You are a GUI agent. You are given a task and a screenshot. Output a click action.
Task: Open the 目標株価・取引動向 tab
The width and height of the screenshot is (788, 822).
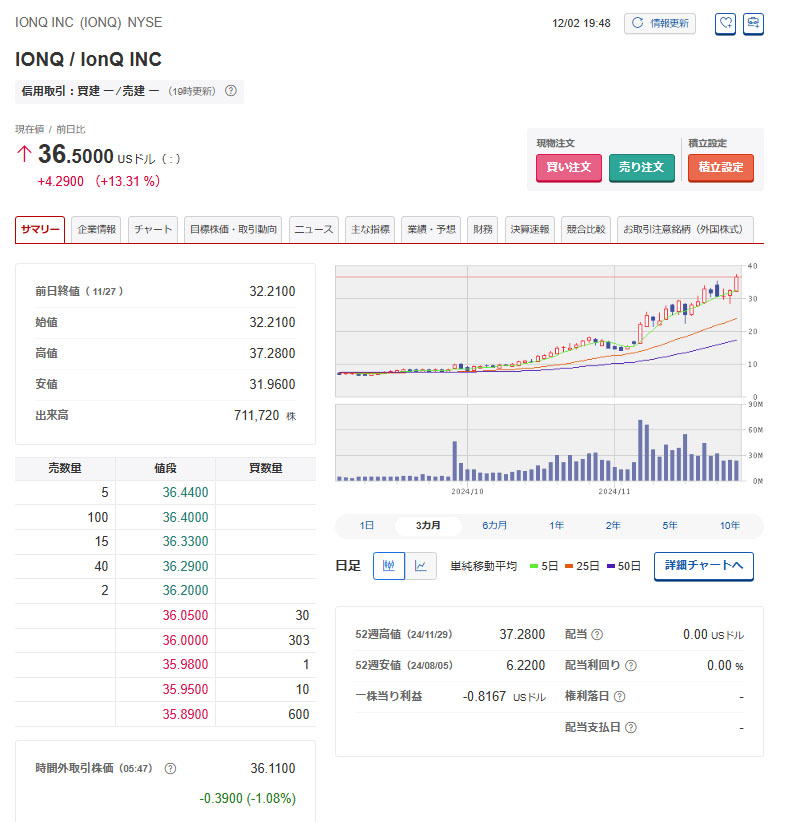point(234,229)
